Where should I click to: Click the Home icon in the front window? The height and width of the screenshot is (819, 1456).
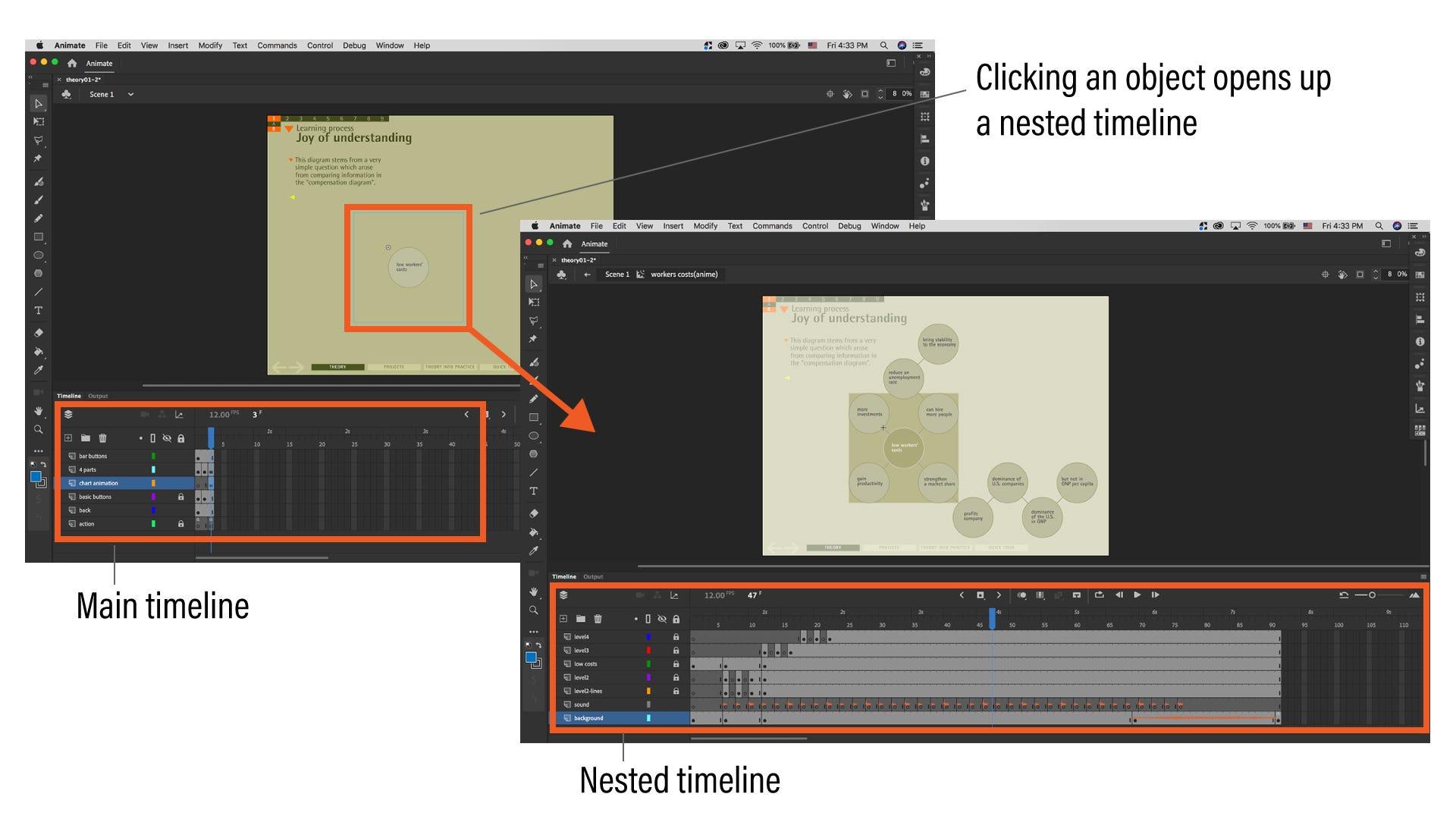point(567,243)
